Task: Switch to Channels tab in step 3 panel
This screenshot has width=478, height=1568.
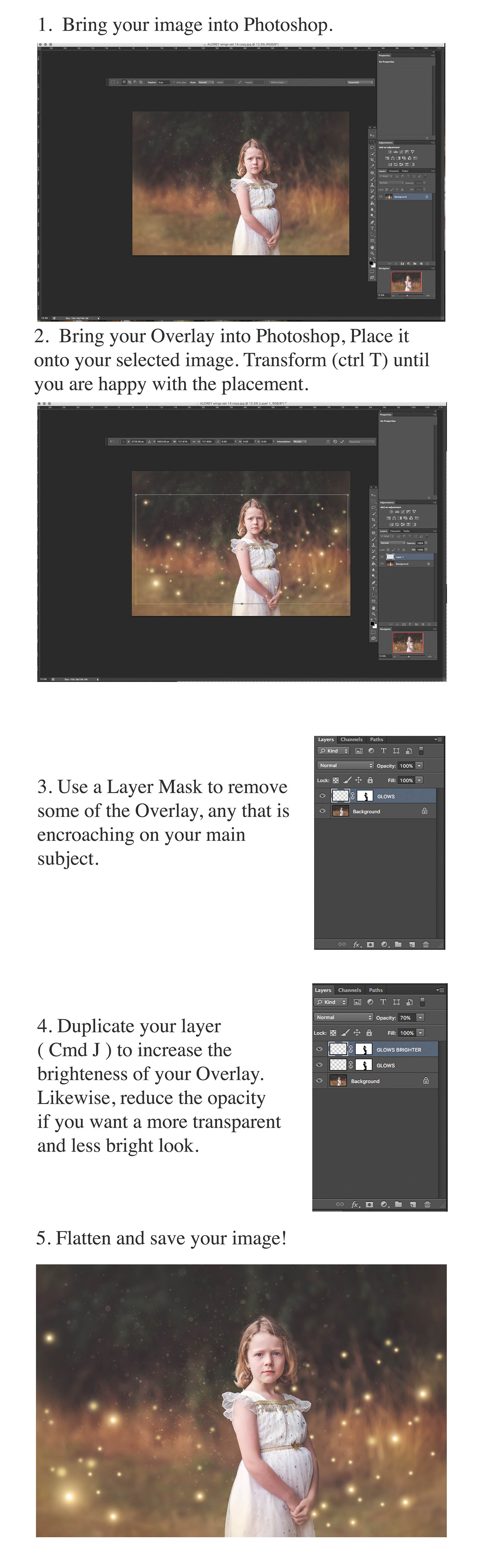Action: pyautogui.click(x=352, y=739)
